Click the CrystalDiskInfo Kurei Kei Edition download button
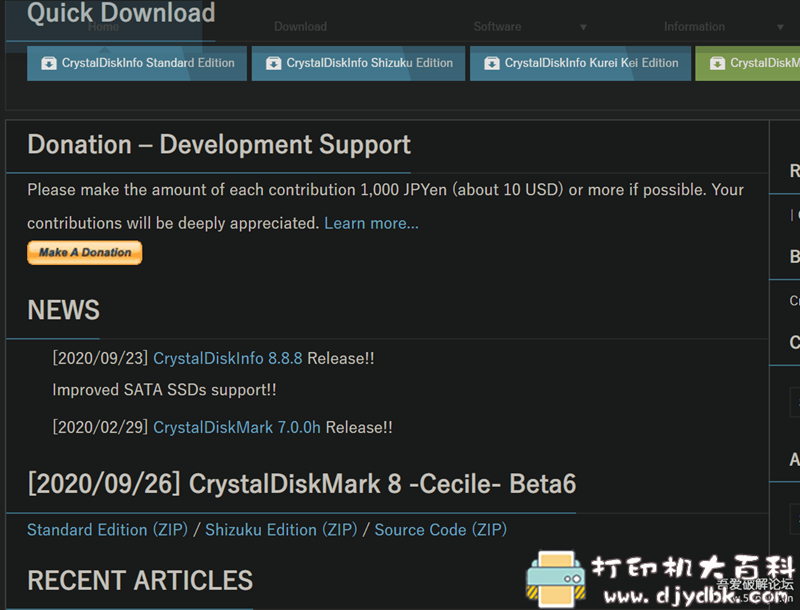Image resolution: width=800 pixels, height=610 pixels. pos(580,63)
